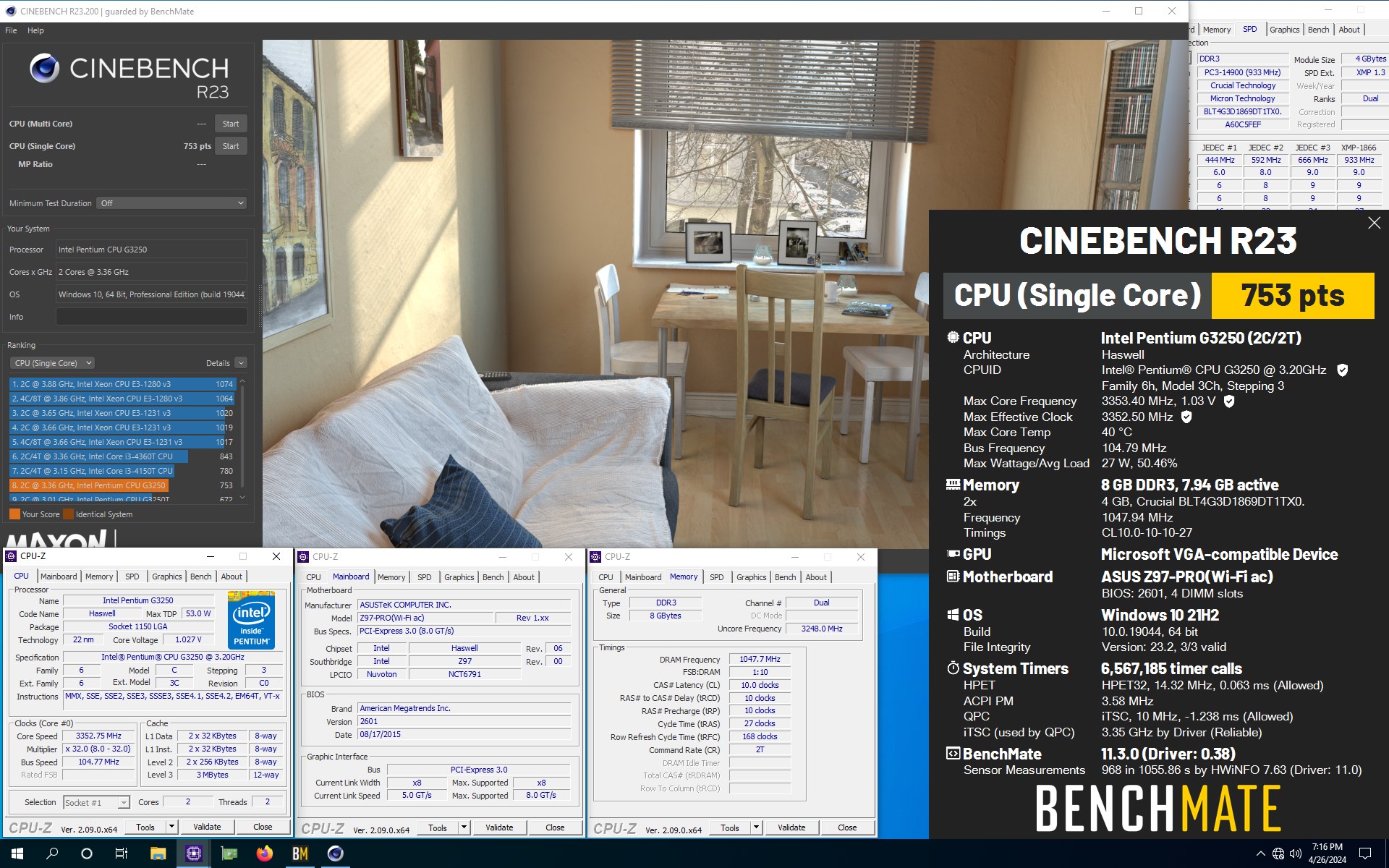1389x868 pixels.
Task: Click shield beside Max Core Frequency
Action: pos(1229,401)
